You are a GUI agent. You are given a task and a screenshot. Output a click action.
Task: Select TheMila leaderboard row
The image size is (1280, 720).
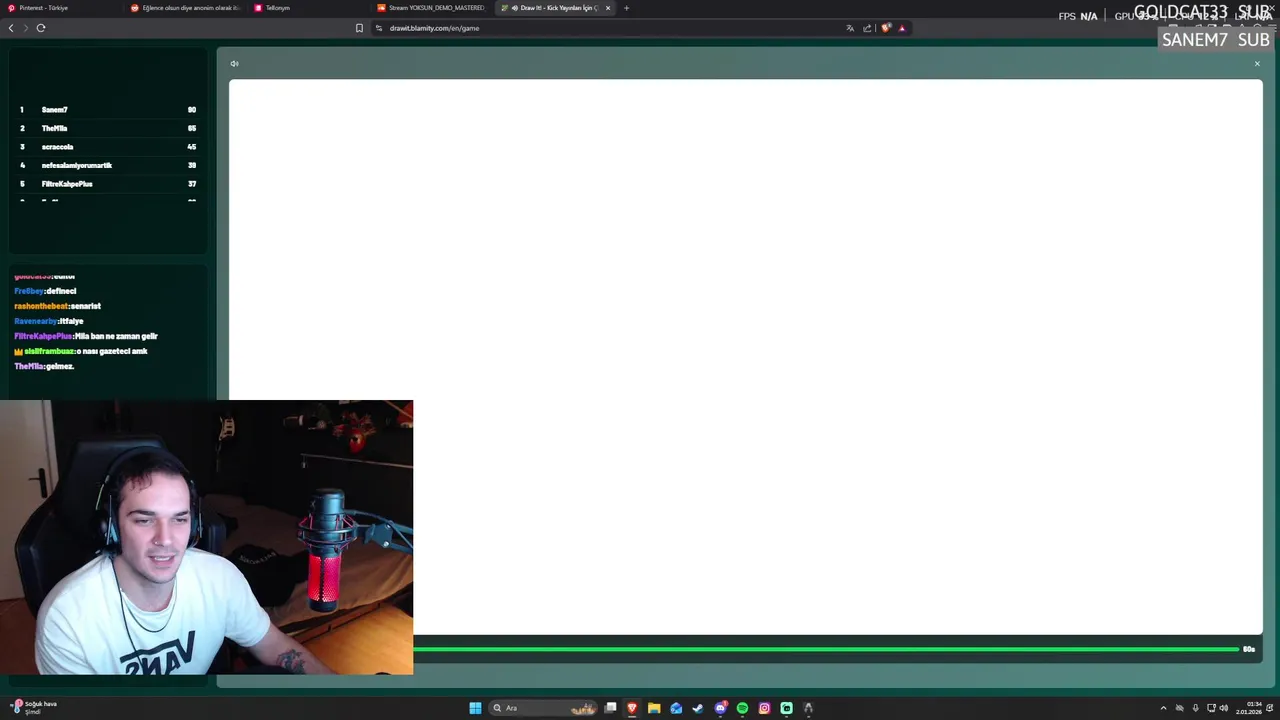[108, 128]
